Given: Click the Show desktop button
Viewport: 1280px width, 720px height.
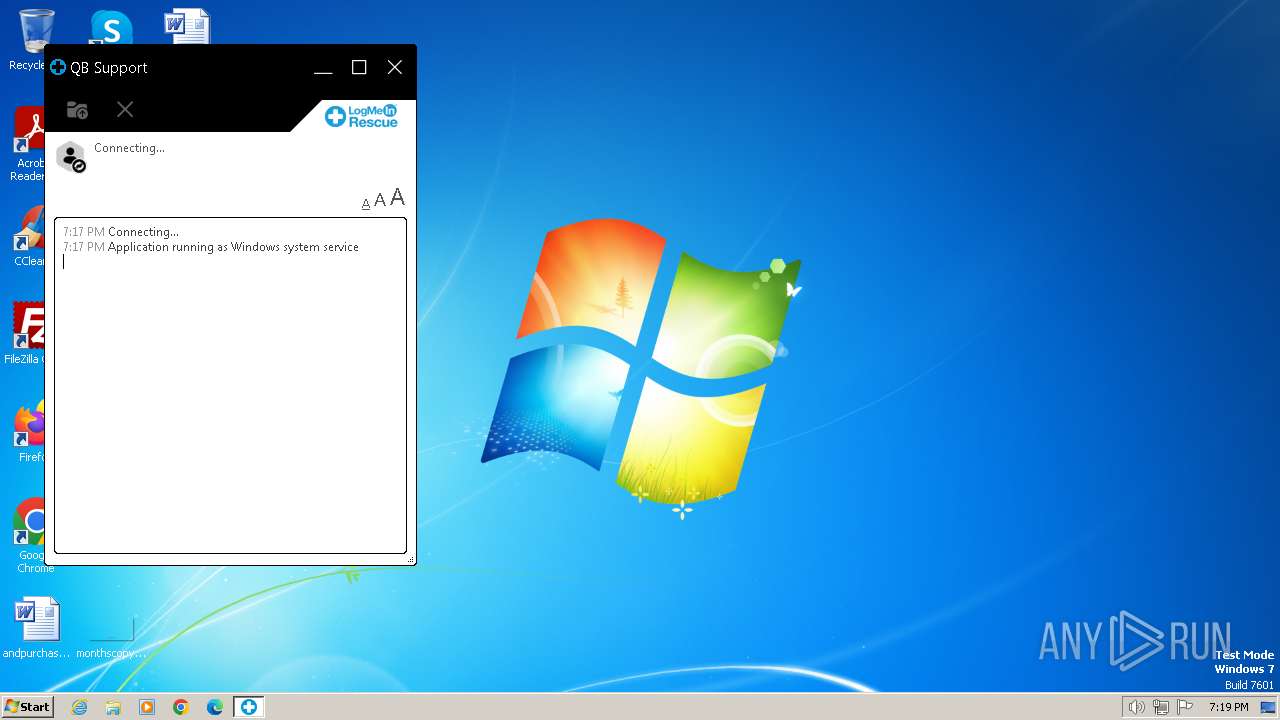Looking at the screenshot, I should click(x=1269, y=707).
